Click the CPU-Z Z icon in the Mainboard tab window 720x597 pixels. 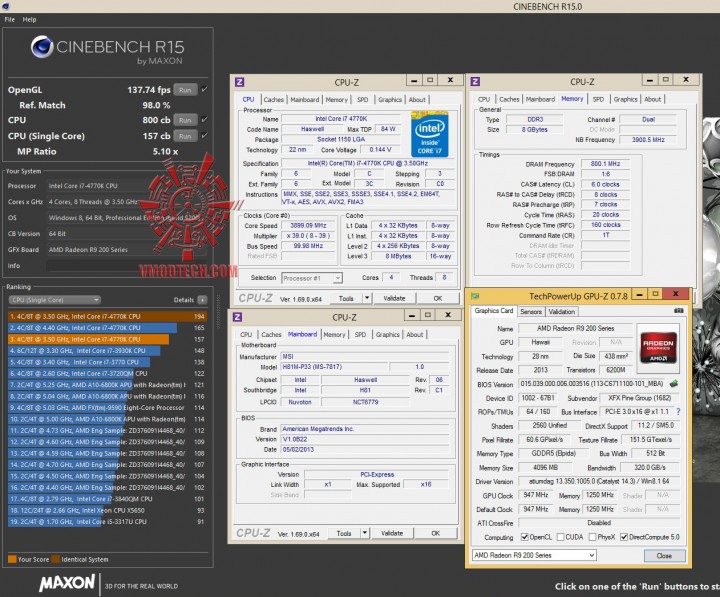238,317
